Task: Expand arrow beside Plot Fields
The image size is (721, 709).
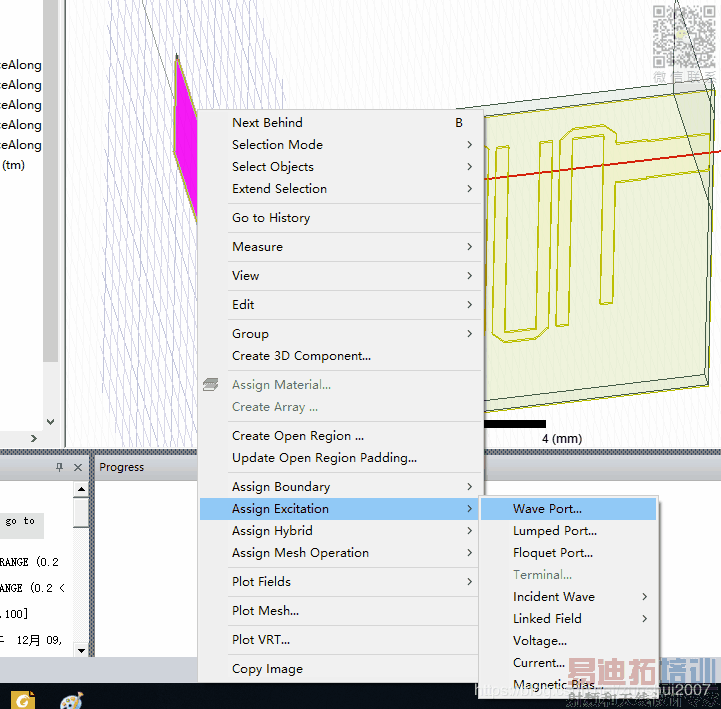Action: [469, 582]
